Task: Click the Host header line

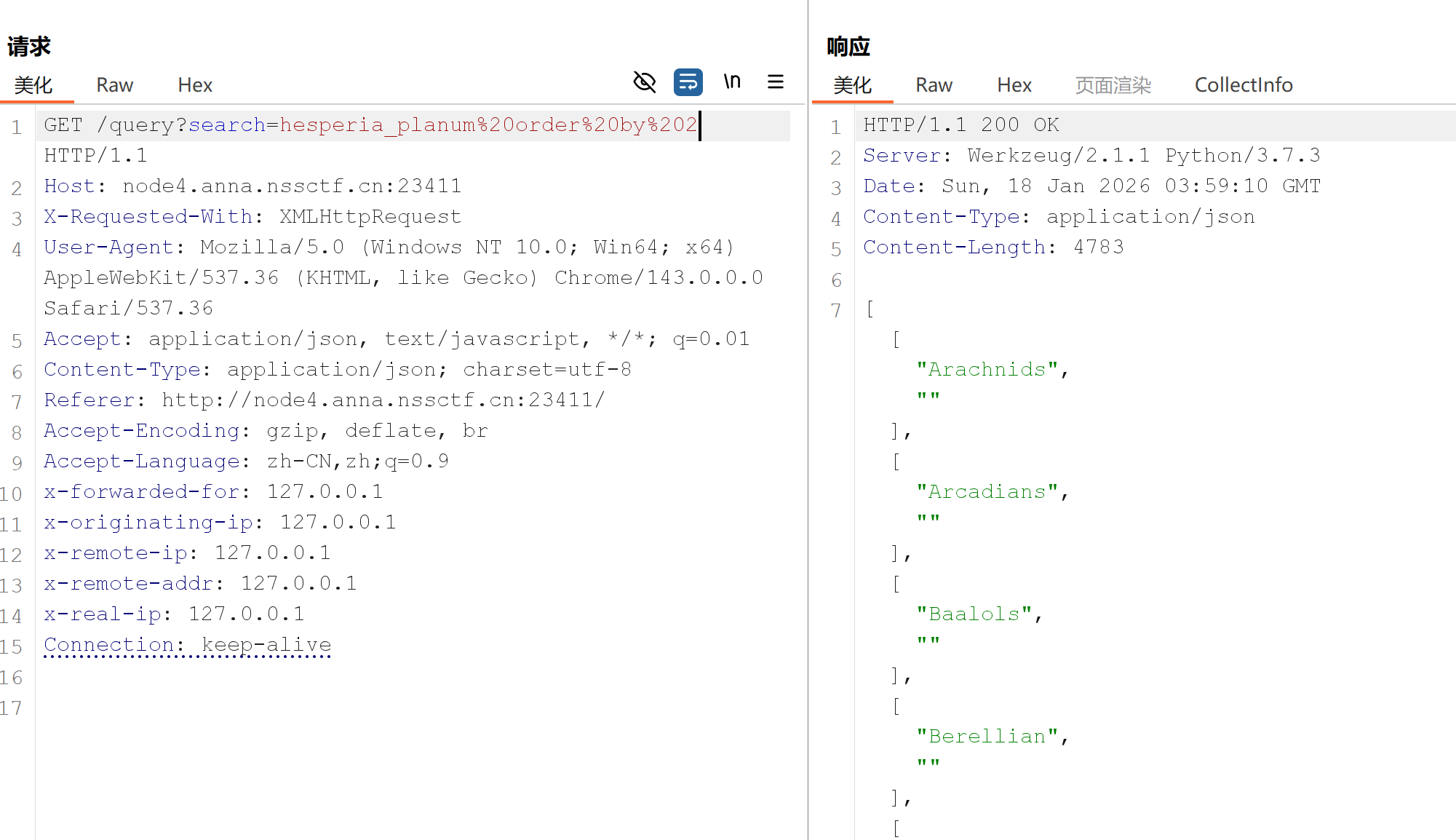Action: (252, 186)
